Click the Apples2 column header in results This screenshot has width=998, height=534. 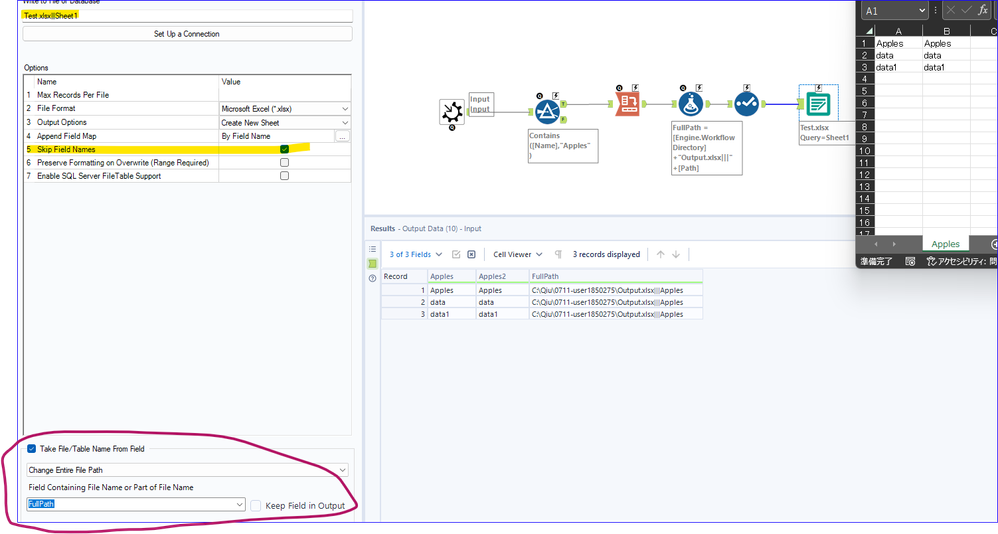[x=503, y=276]
